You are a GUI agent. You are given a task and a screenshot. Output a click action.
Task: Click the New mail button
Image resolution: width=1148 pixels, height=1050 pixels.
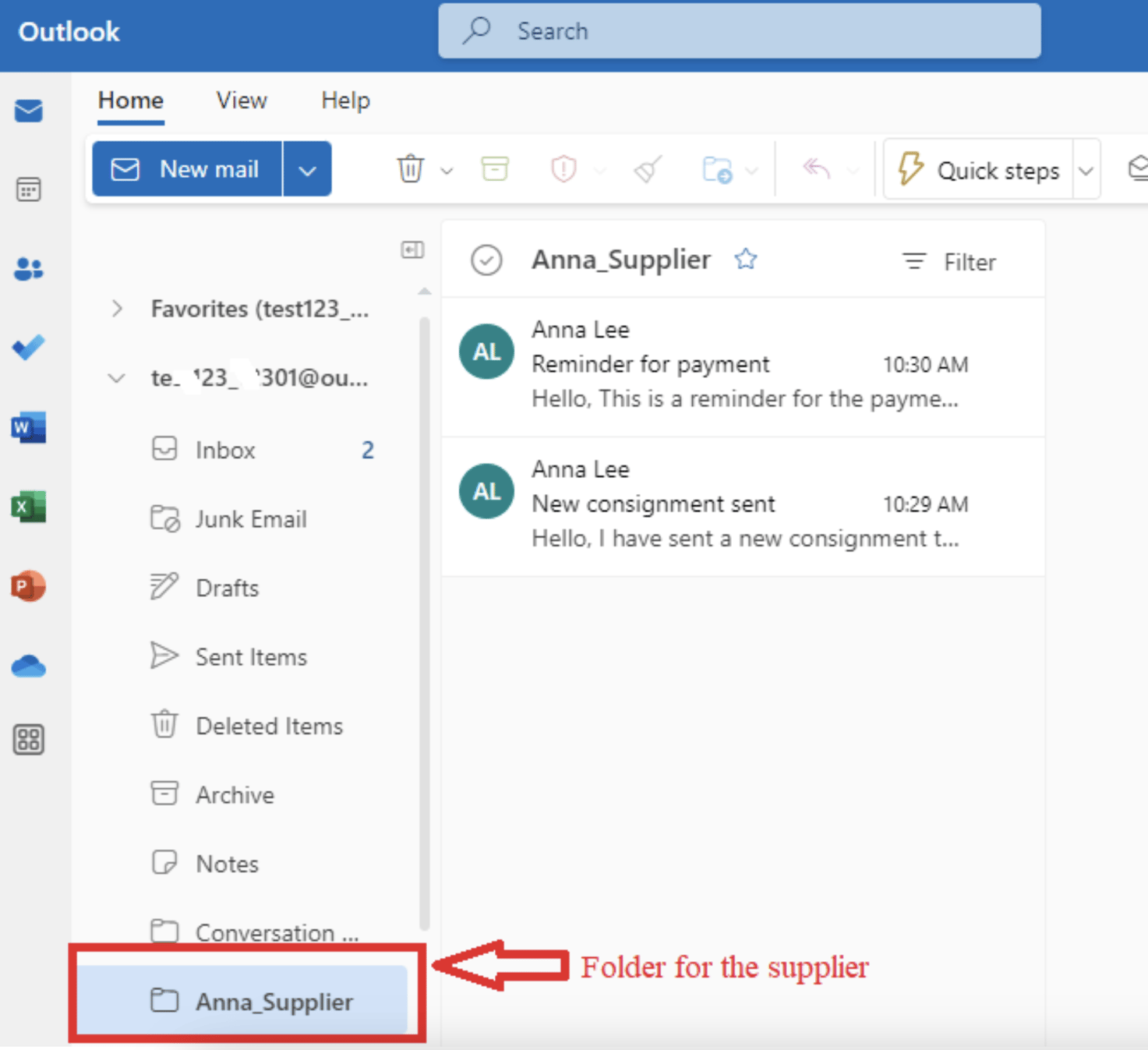pos(186,168)
